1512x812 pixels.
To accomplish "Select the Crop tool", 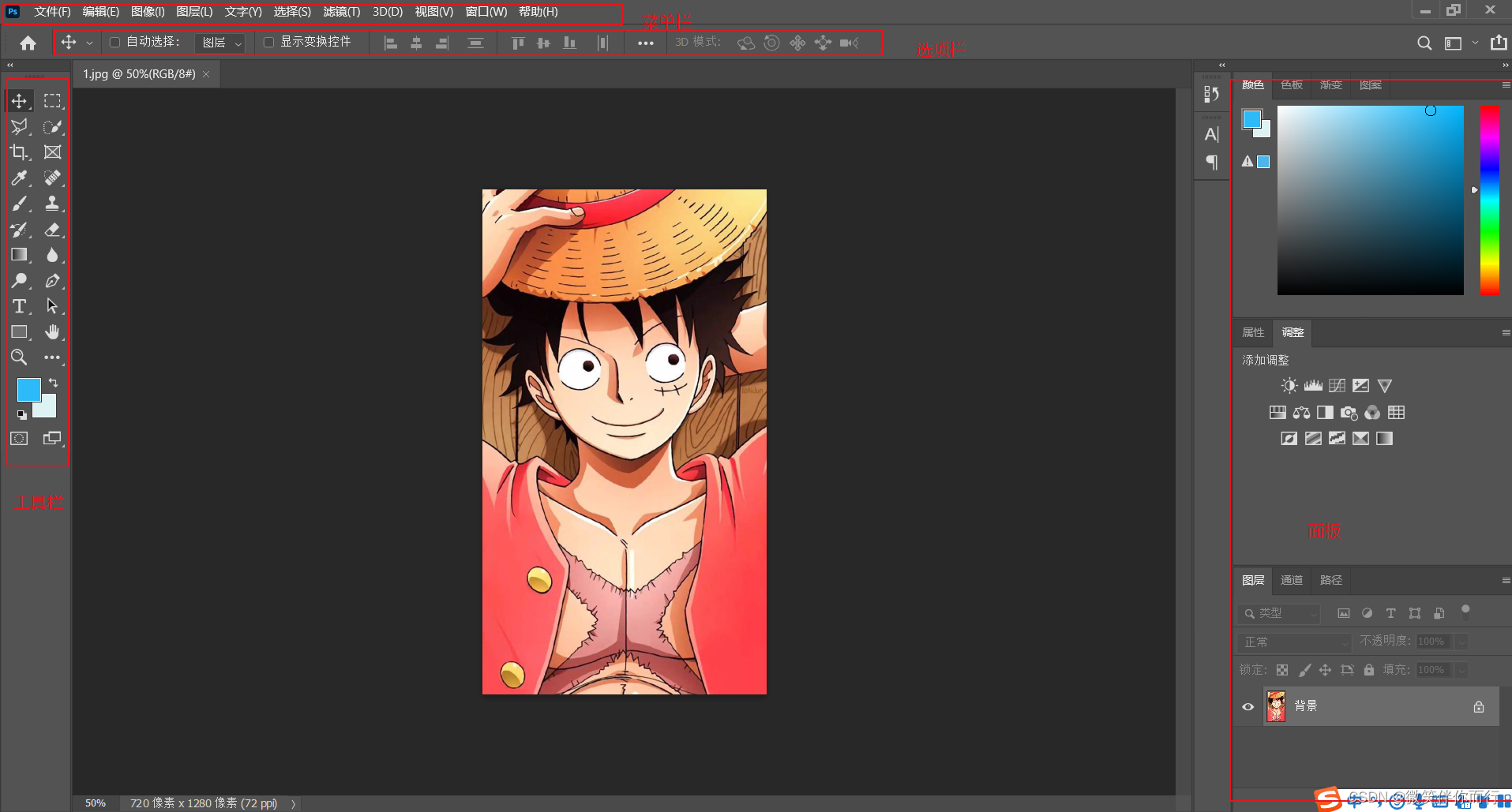I will [20, 152].
